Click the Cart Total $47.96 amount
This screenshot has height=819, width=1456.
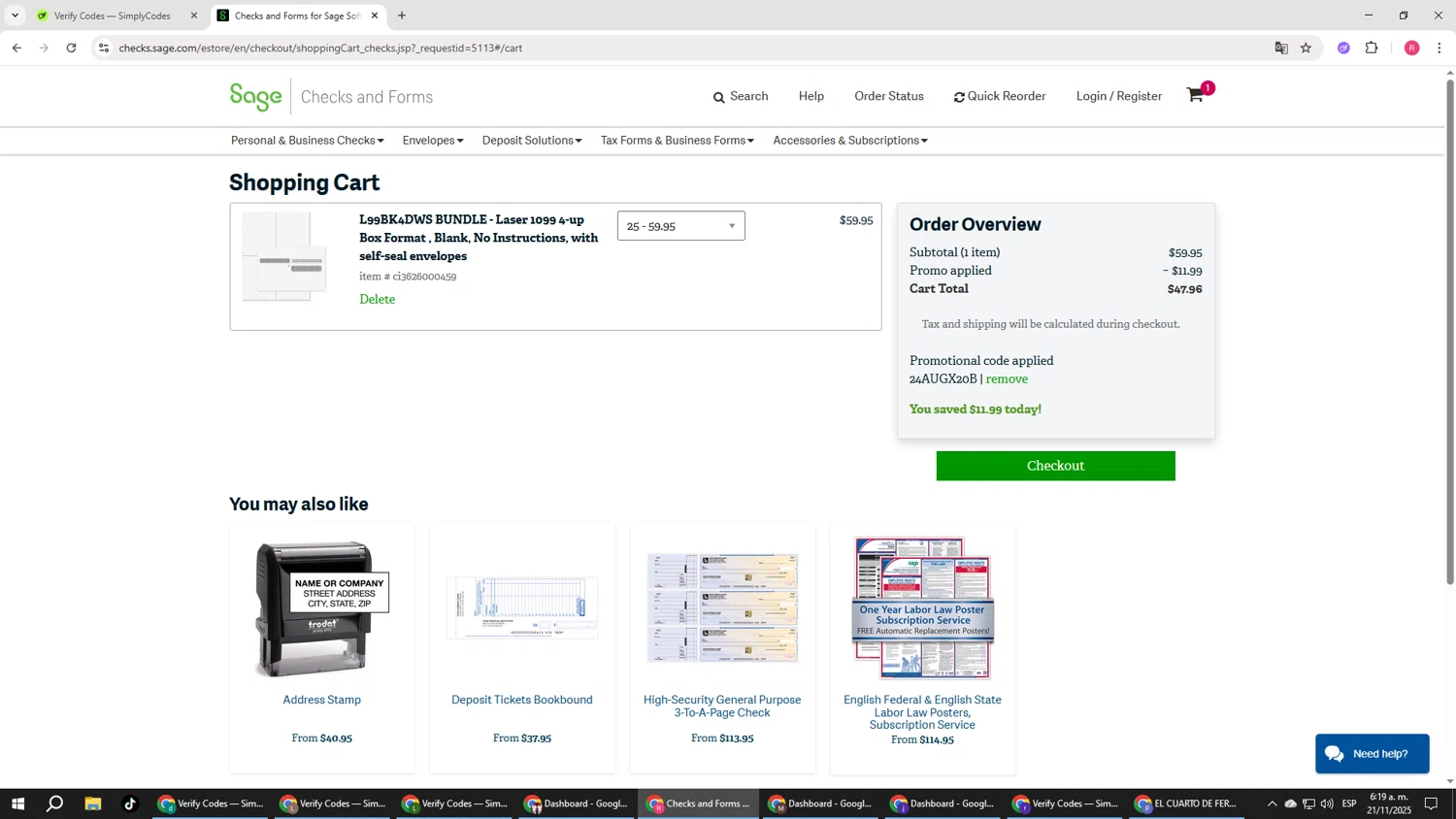pos(1184,289)
